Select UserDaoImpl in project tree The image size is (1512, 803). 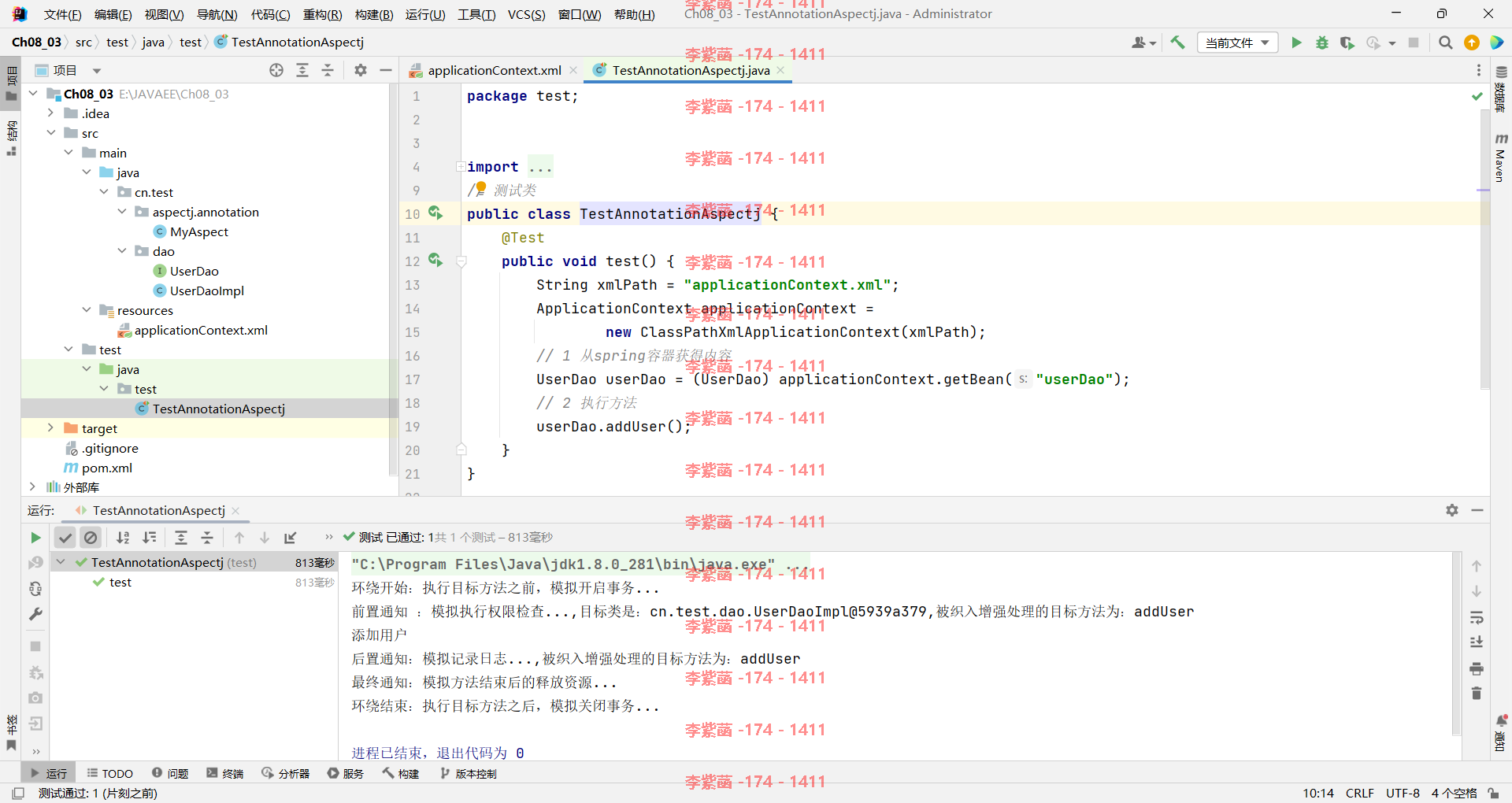[206, 290]
